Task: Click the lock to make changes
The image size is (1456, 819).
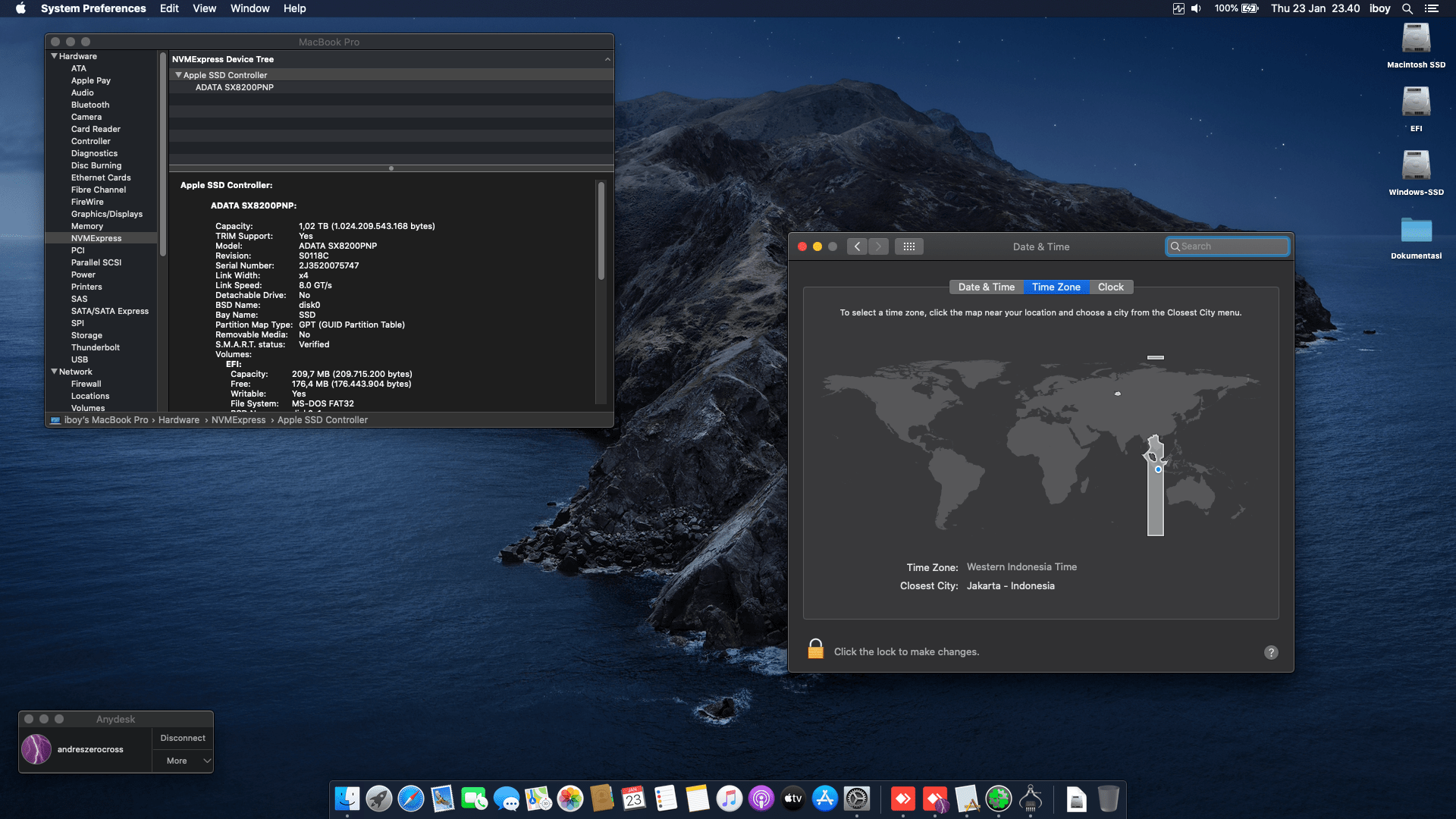Action: [x=815, y=649]
